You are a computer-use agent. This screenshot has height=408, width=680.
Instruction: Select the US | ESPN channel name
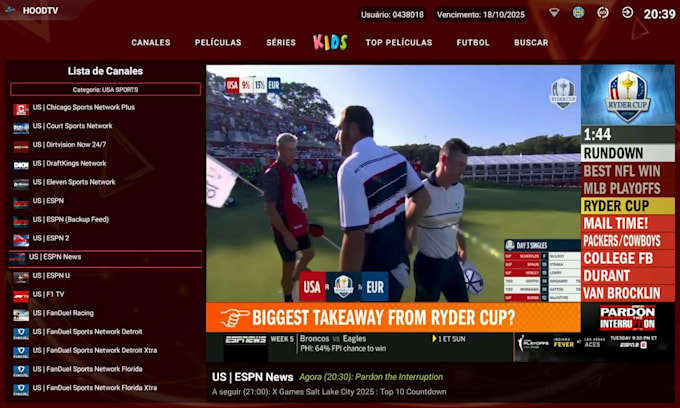[48, 201]
